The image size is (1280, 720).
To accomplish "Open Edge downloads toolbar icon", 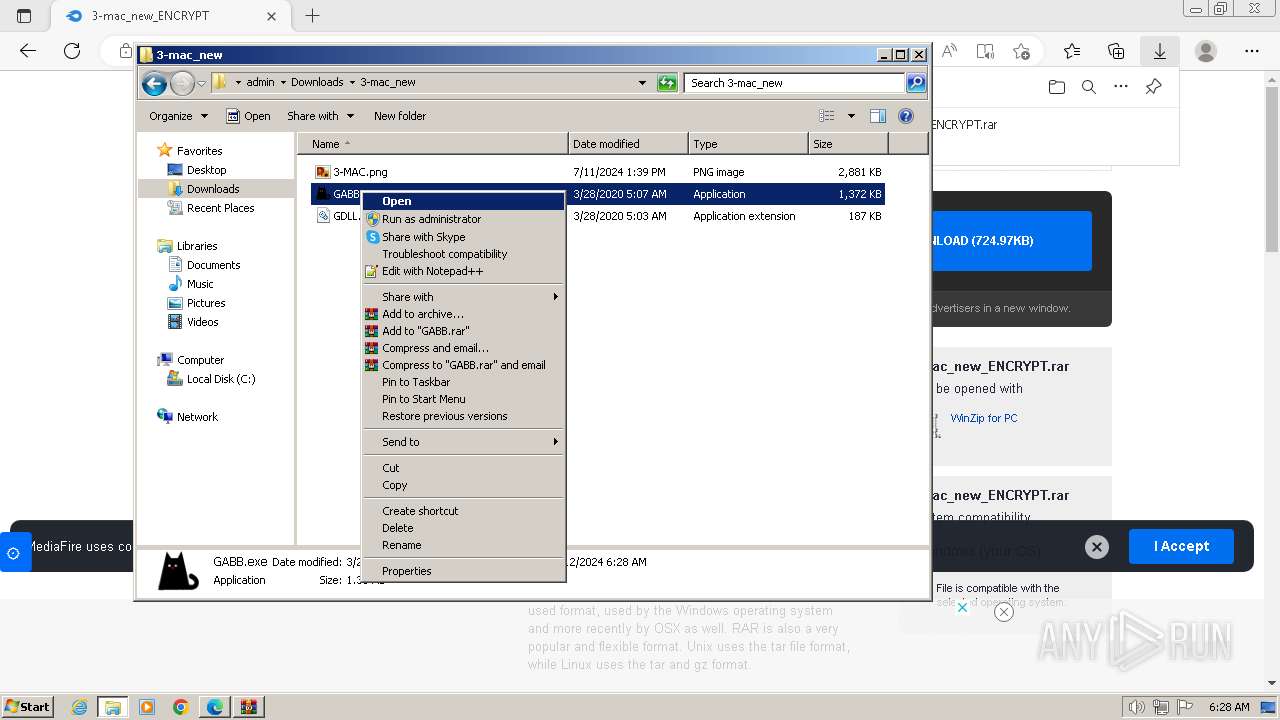I will pyautogui.click(x=1160, y=51).
